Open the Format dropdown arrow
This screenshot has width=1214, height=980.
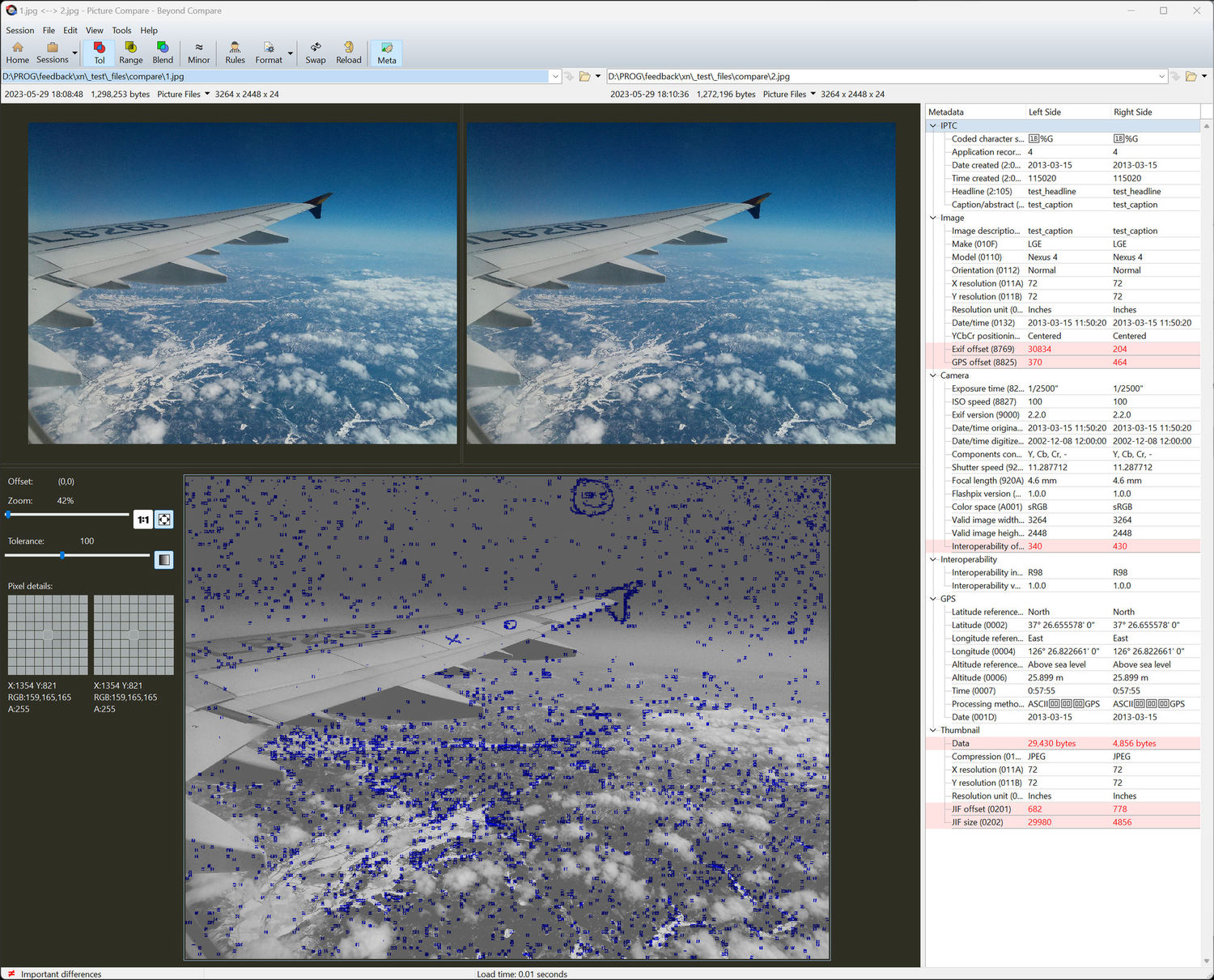291,54
